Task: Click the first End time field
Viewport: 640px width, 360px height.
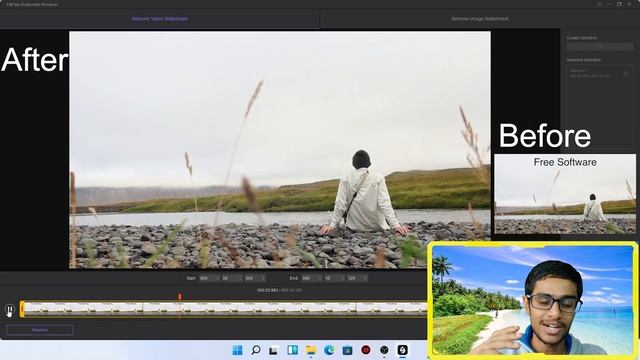Action: (311, 278)
